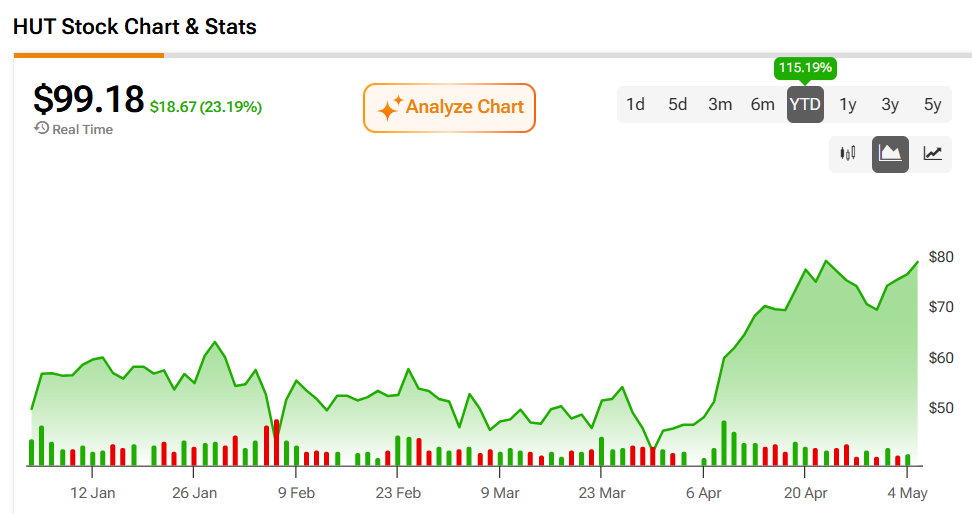Click the 115.19% YTD performance badge
The image size is (972, 514).
pyautogui.click(x=805, y=68)
